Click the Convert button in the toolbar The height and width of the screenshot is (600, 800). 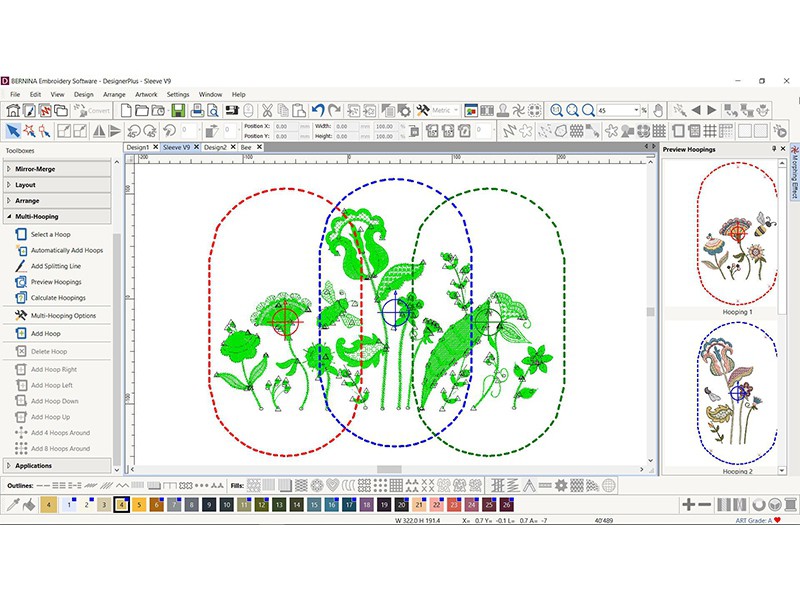click(x=92, y=112)
